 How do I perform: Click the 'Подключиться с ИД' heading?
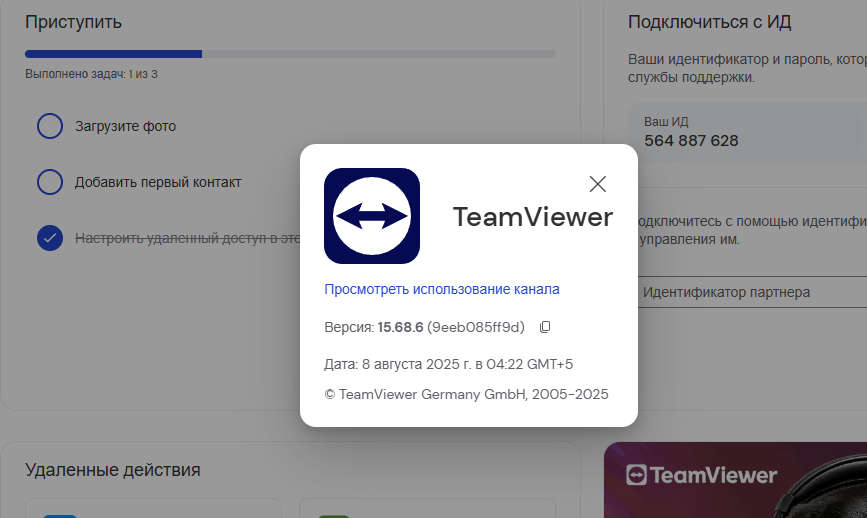(x=709, y=22)
